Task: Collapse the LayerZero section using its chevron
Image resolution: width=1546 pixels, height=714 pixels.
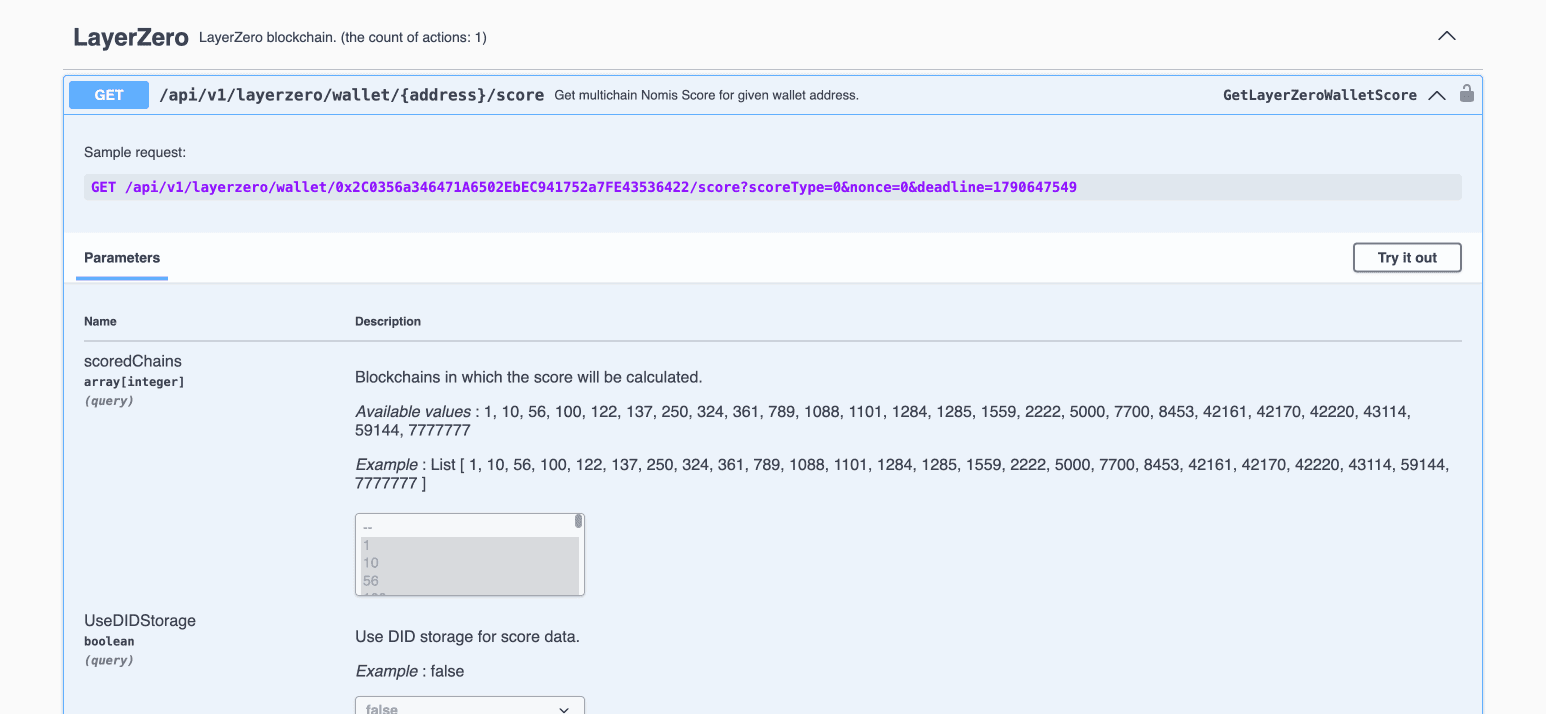Action: pyautogui.click(x=1446, y=35)
